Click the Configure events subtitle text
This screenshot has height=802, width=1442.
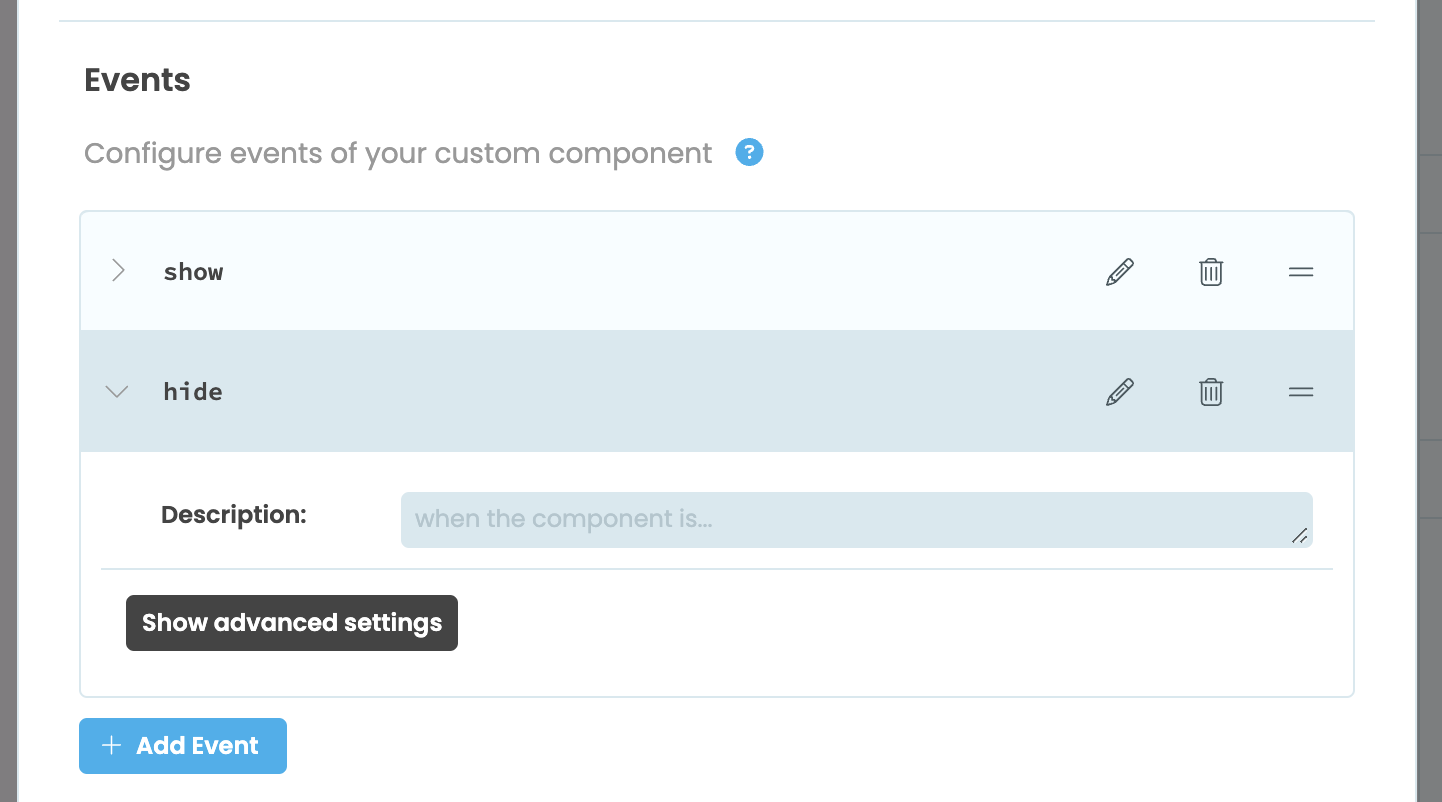tap(398, 154)
